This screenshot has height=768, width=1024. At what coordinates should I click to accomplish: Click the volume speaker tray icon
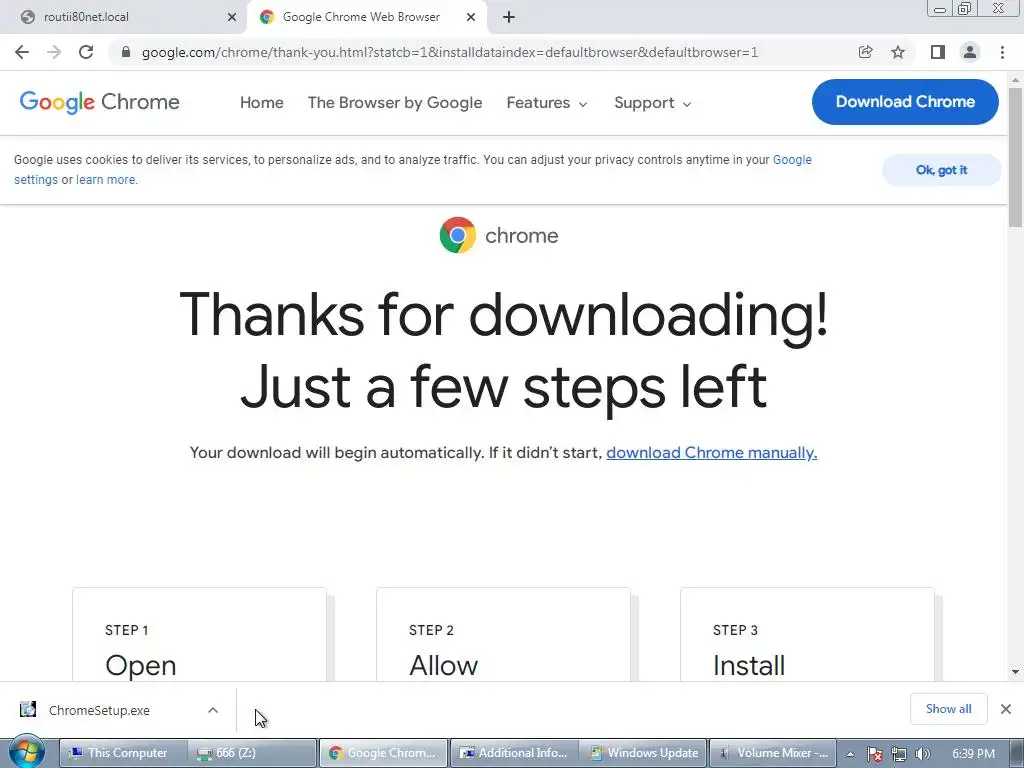point(923,754)
